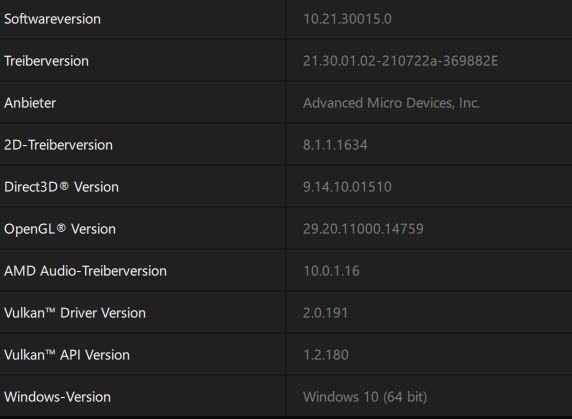572x419 pixels.
Task: Click the Vulkan driver value 2.0.191
Action: point(325,313)
